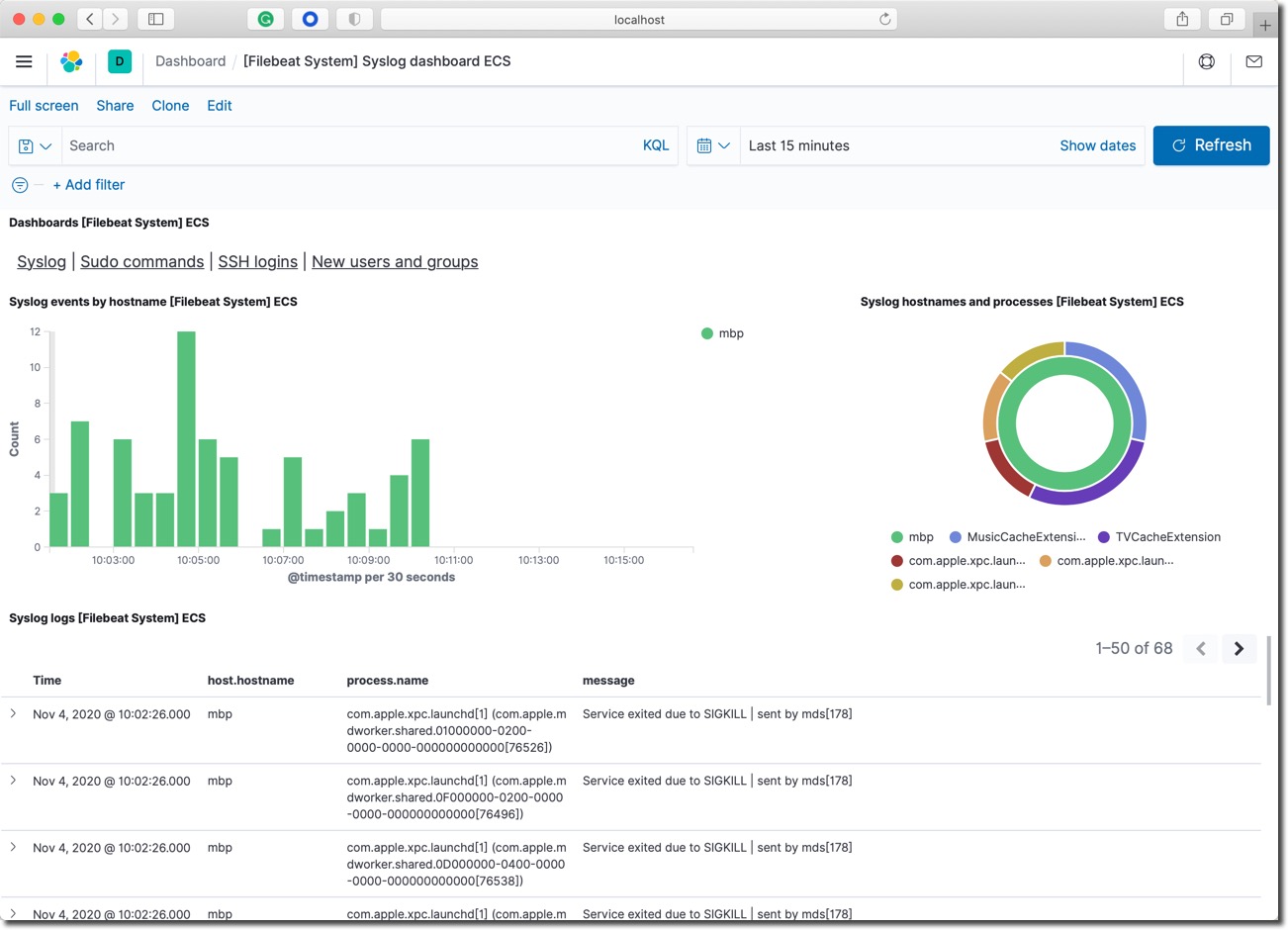The width and height of the screenshot is (1288, 930).
Task: Click + Add filter
Action: (x=89, y=185)
